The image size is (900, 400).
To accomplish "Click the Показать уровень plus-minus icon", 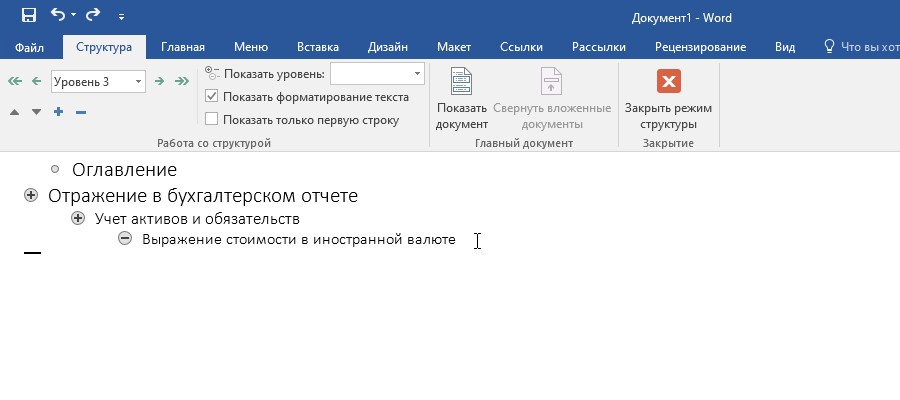I will (212, 73).
